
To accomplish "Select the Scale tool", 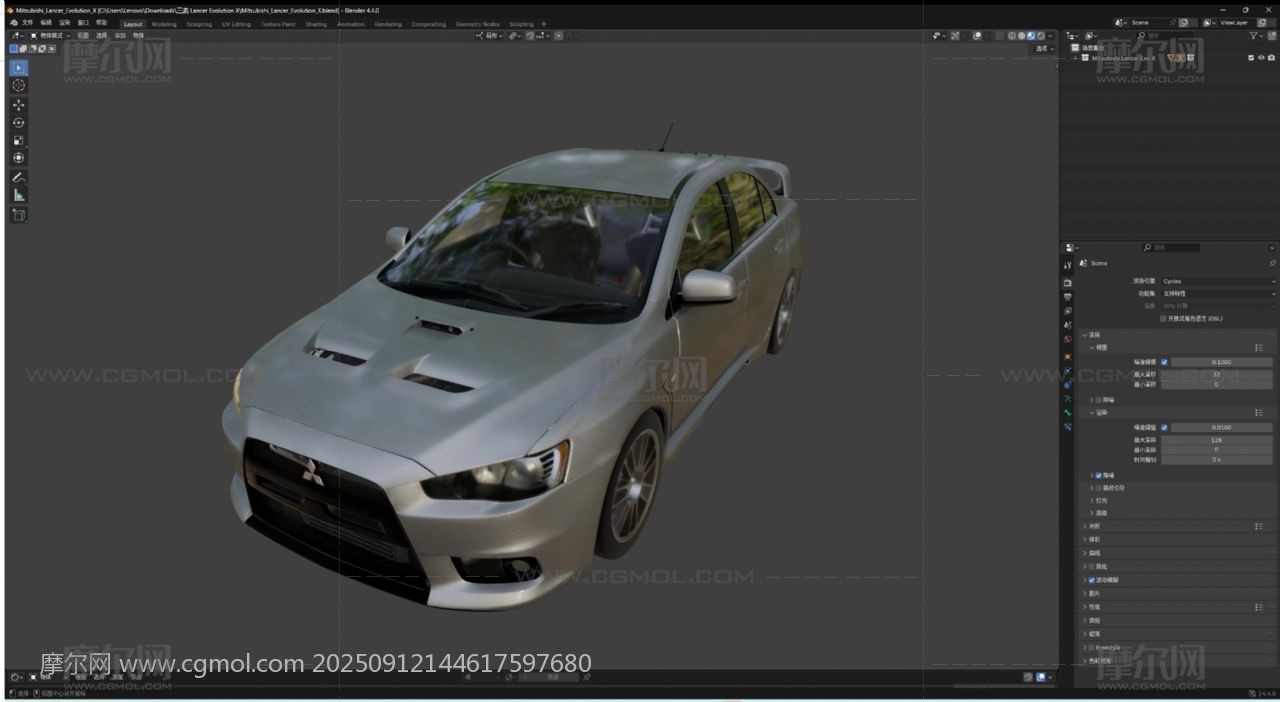I will pyautogui.click(x=19, y=140).
